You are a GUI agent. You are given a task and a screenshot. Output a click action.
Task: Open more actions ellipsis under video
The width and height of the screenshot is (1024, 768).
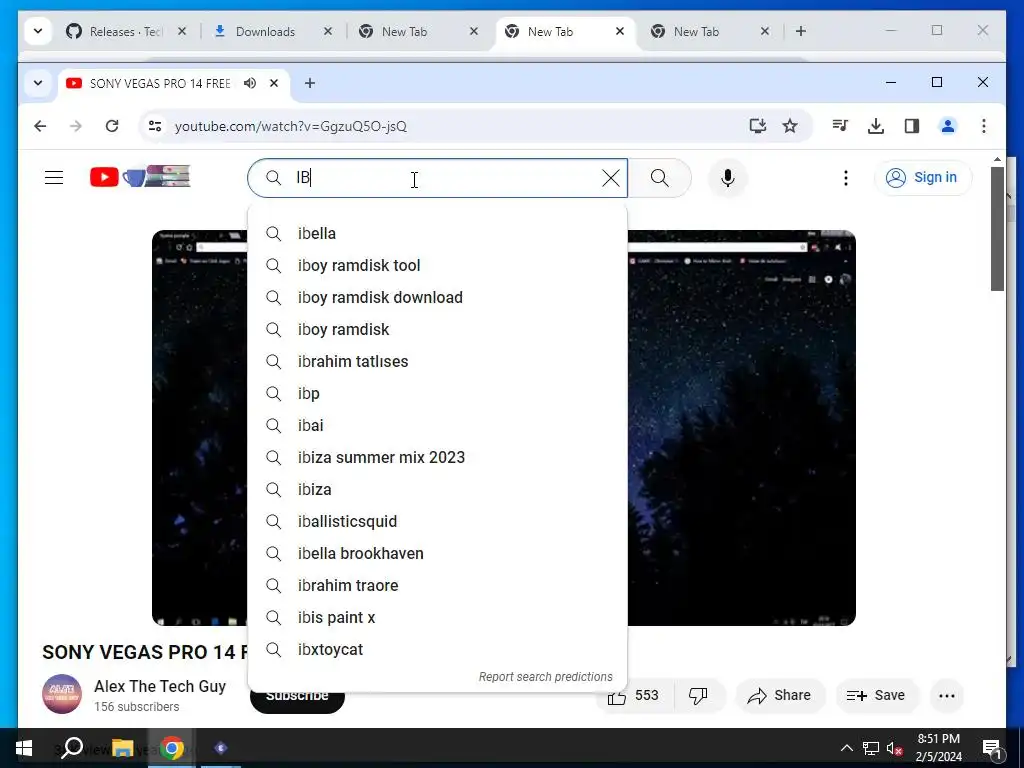[947, 696]
